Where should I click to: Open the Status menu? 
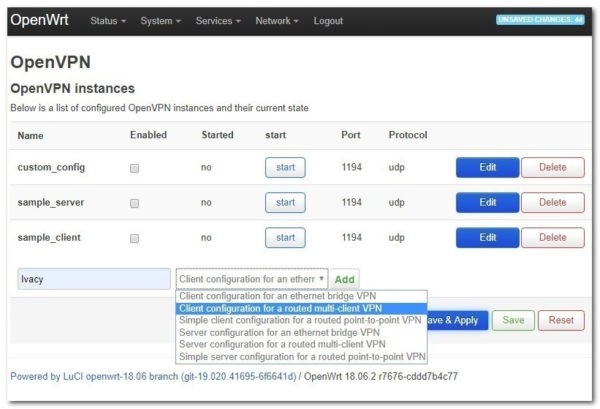pyautogui.click(x=108, y=21)
